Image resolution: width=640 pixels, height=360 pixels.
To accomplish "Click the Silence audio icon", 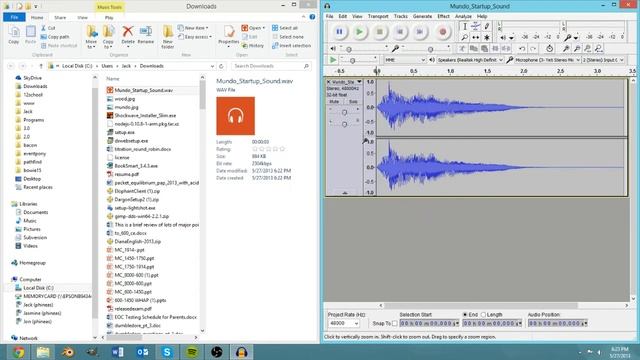I will coord(506,49).
